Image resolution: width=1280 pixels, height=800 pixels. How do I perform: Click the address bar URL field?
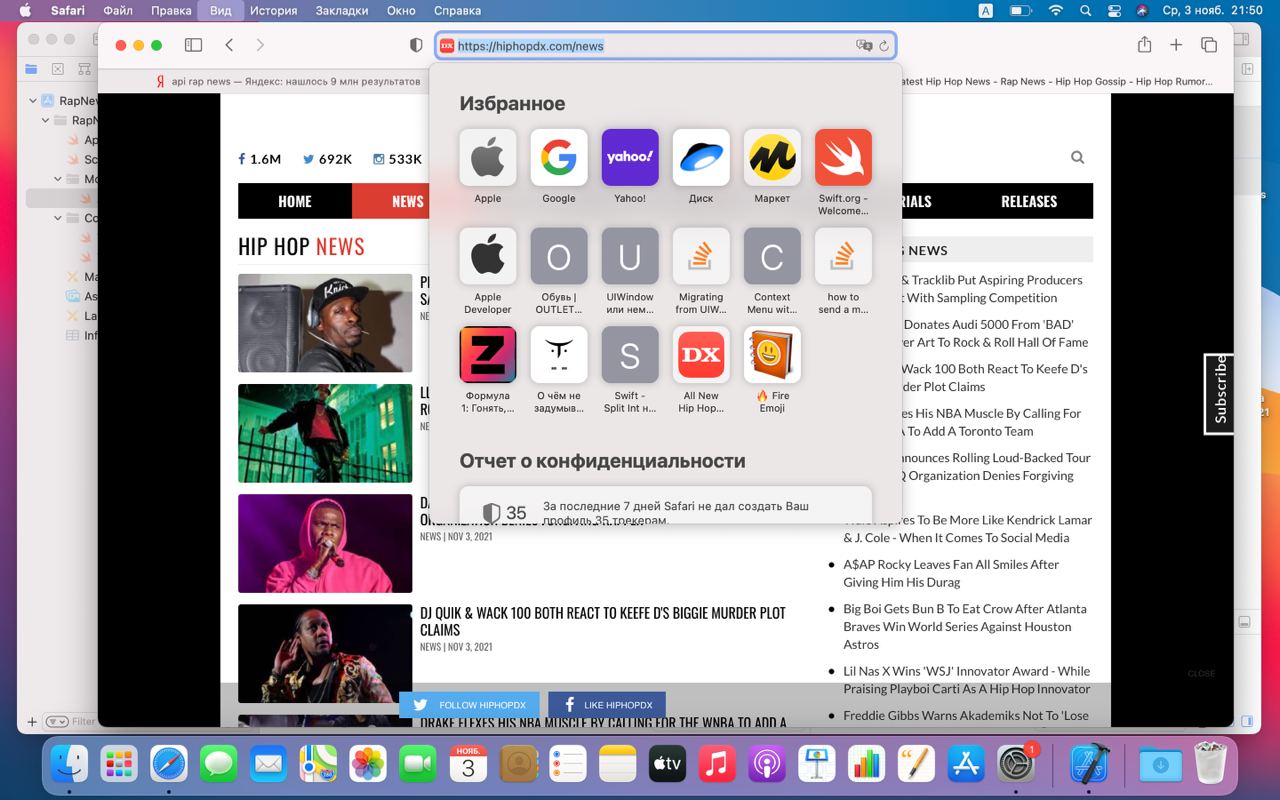(x=665, y=46)
